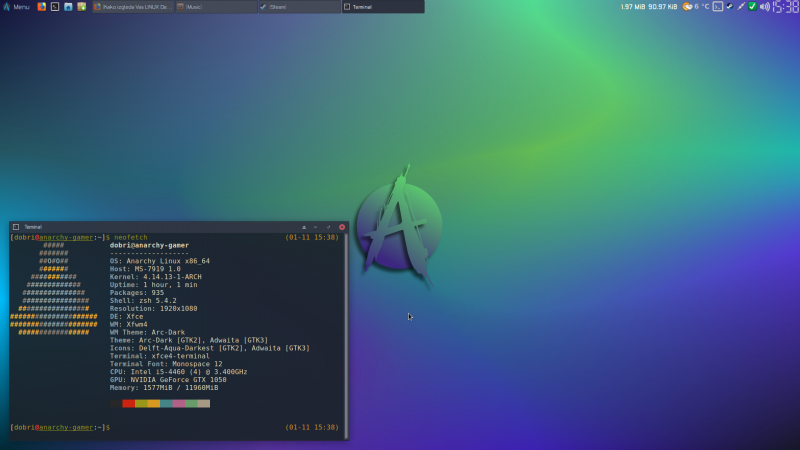Click the "Host: MS-7919 1.0" line
This screenshot has width=800, height=450.
(145, 269)
